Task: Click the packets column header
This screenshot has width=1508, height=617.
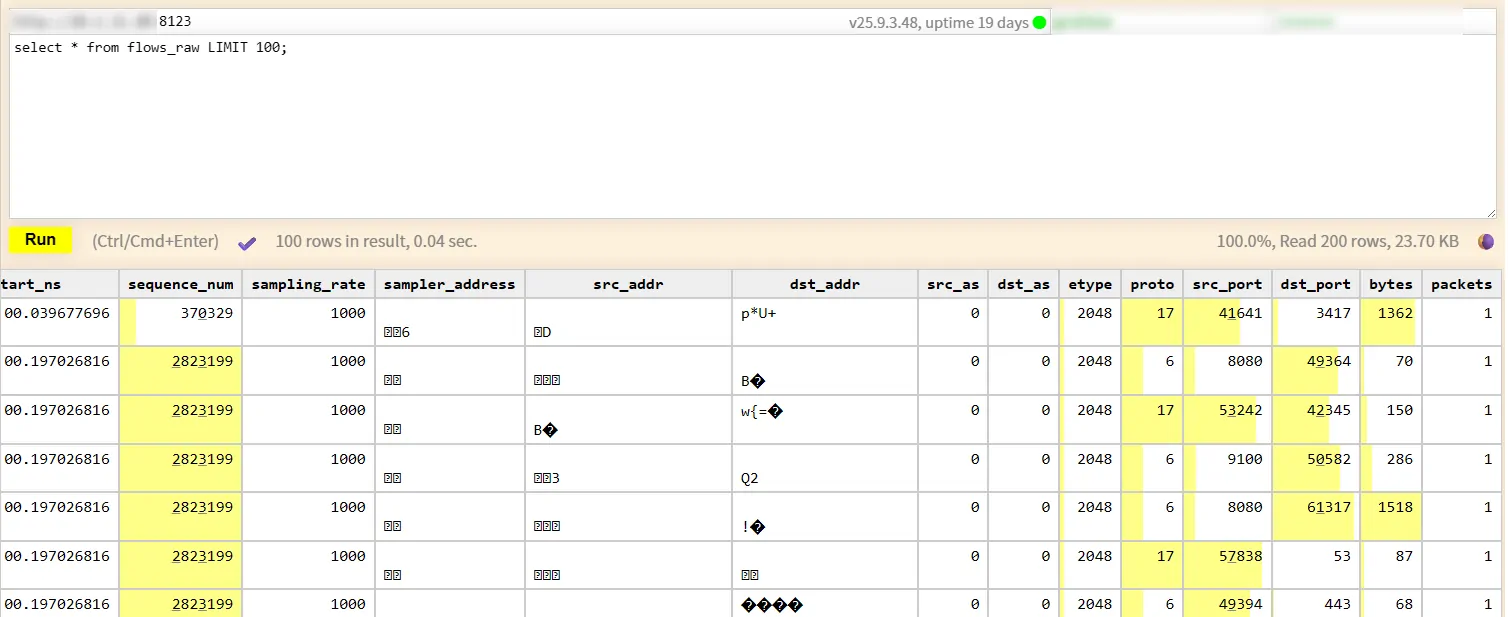Action: (1461, 284)
